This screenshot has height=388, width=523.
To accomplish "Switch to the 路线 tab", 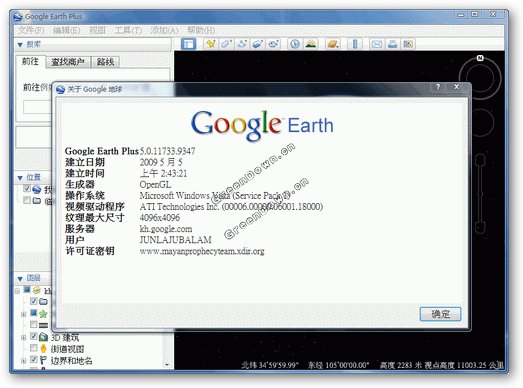I will tap(105, 62).
